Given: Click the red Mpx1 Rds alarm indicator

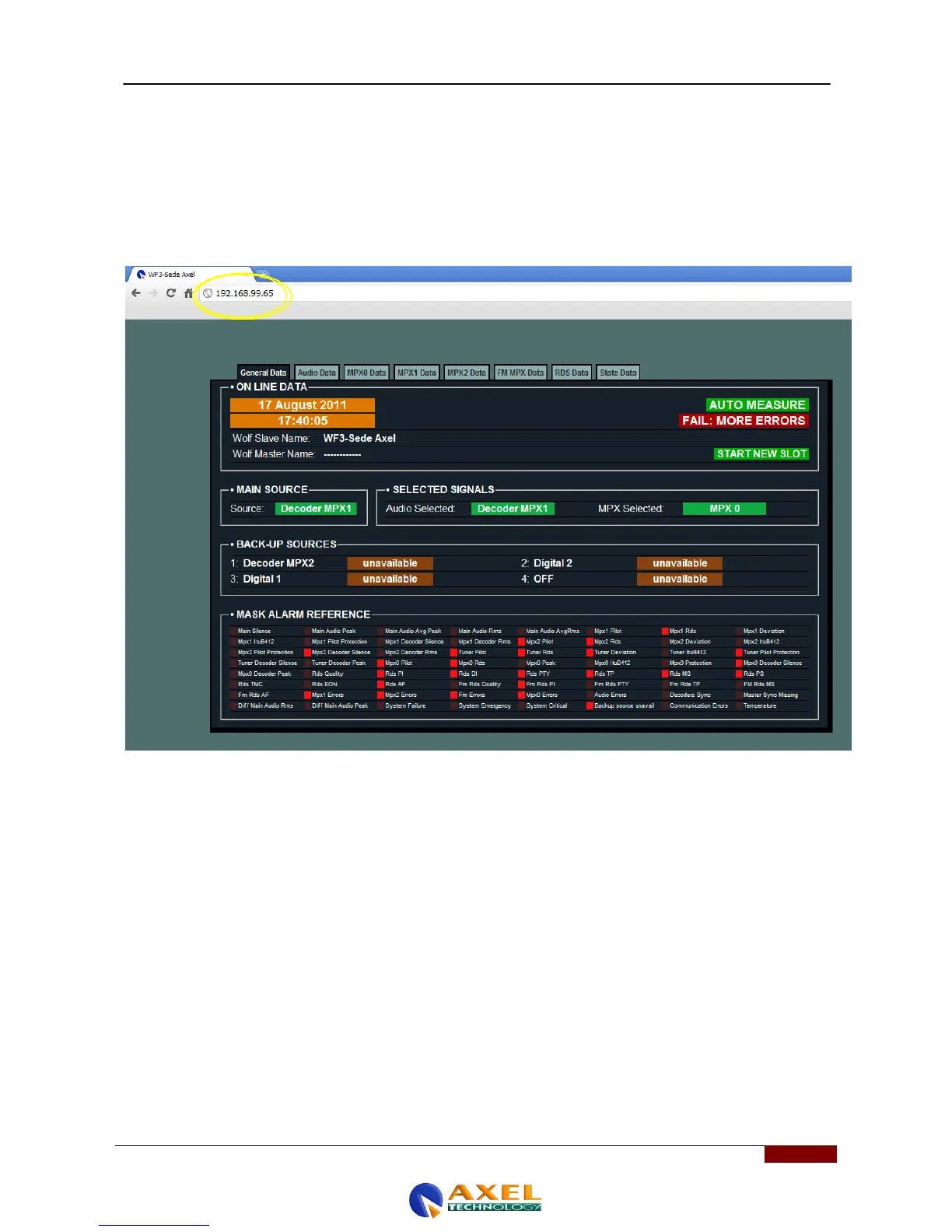Looking at the screenshot, I should (x=665, y=632).
